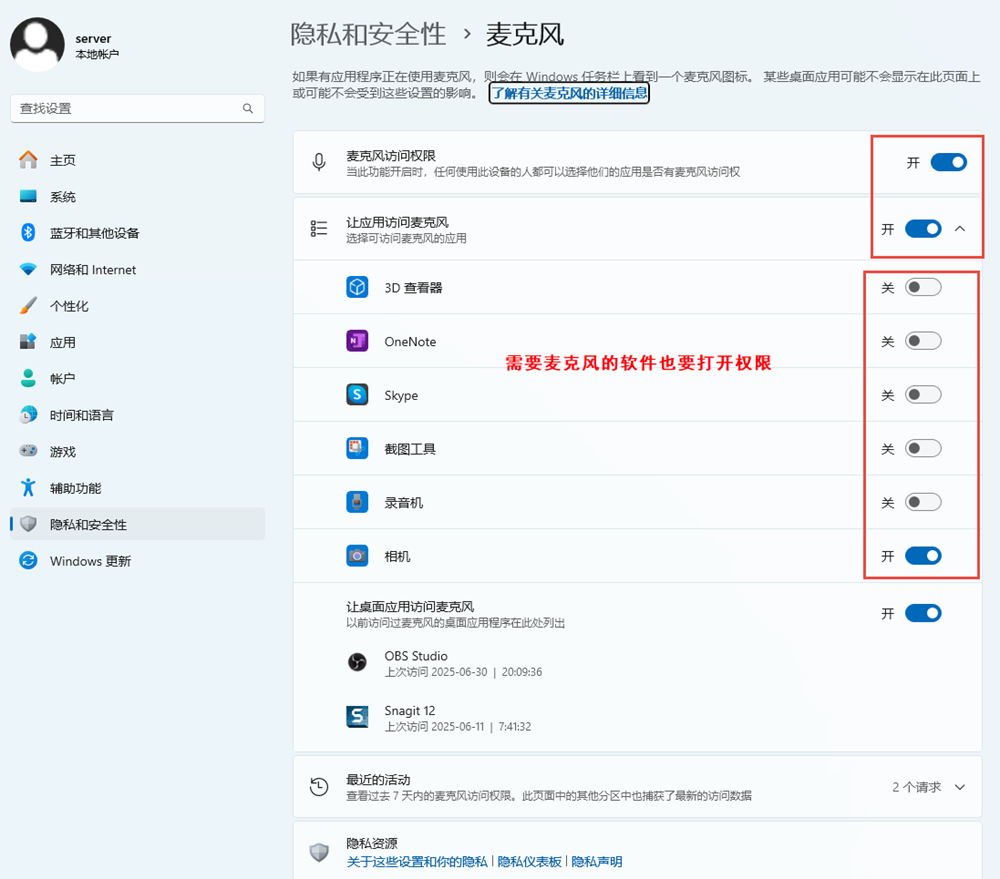Click the Skype app icon
This screenshot has width=1000, height=879.
357,395
